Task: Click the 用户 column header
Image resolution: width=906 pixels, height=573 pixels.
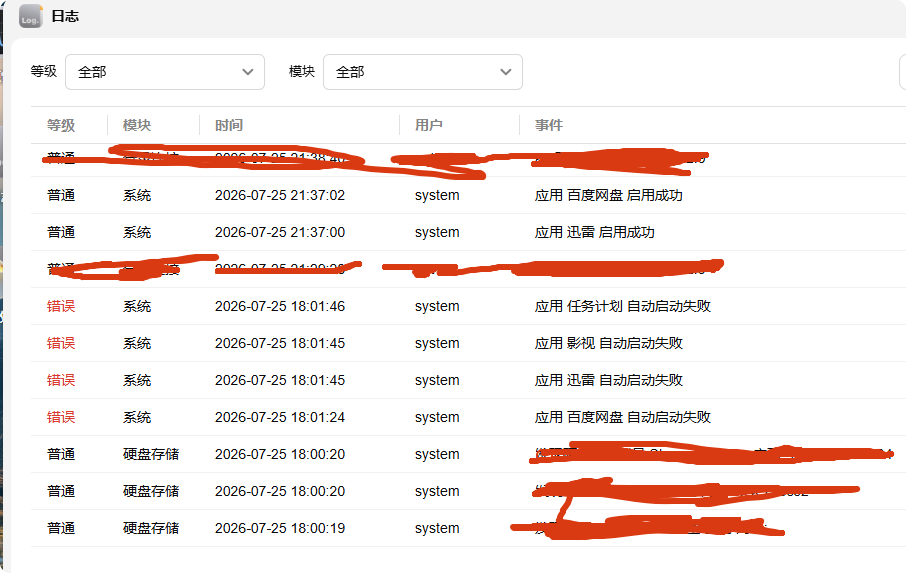Action: pyautogui.click(x=429, y=125)
